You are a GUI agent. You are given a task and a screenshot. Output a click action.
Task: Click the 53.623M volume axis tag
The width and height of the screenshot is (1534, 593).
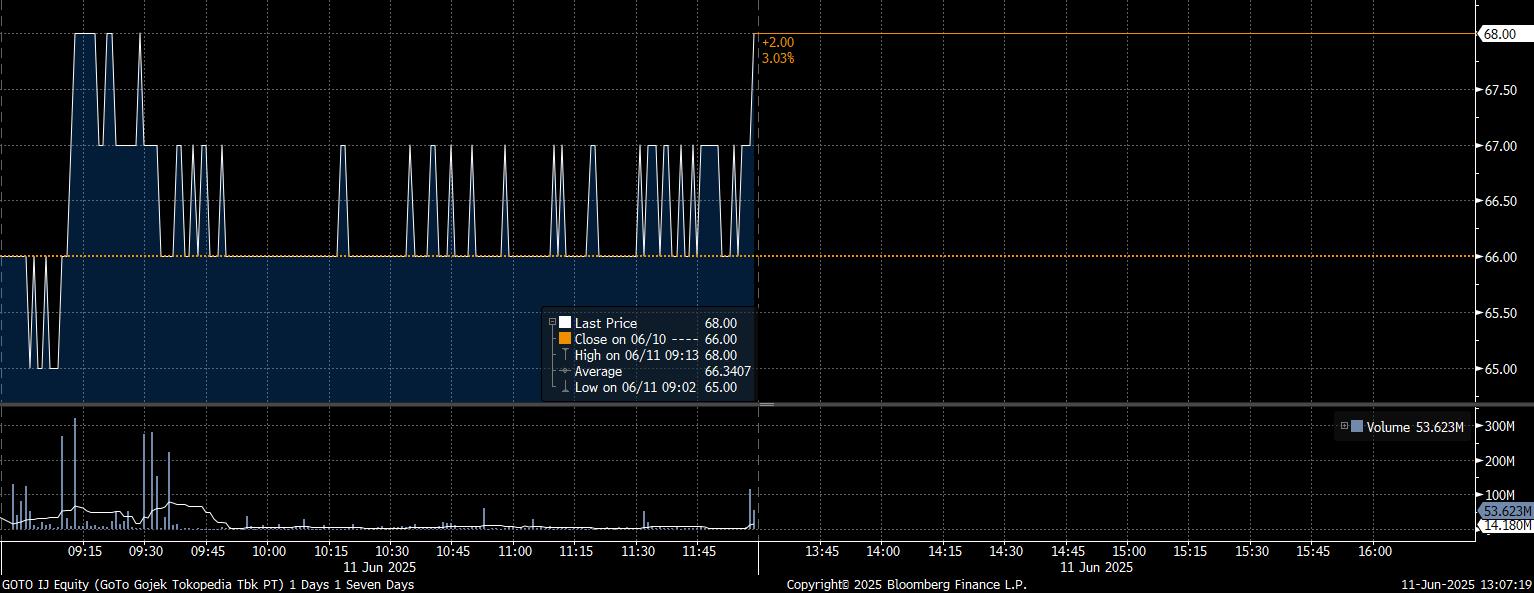click(1503, 511)
